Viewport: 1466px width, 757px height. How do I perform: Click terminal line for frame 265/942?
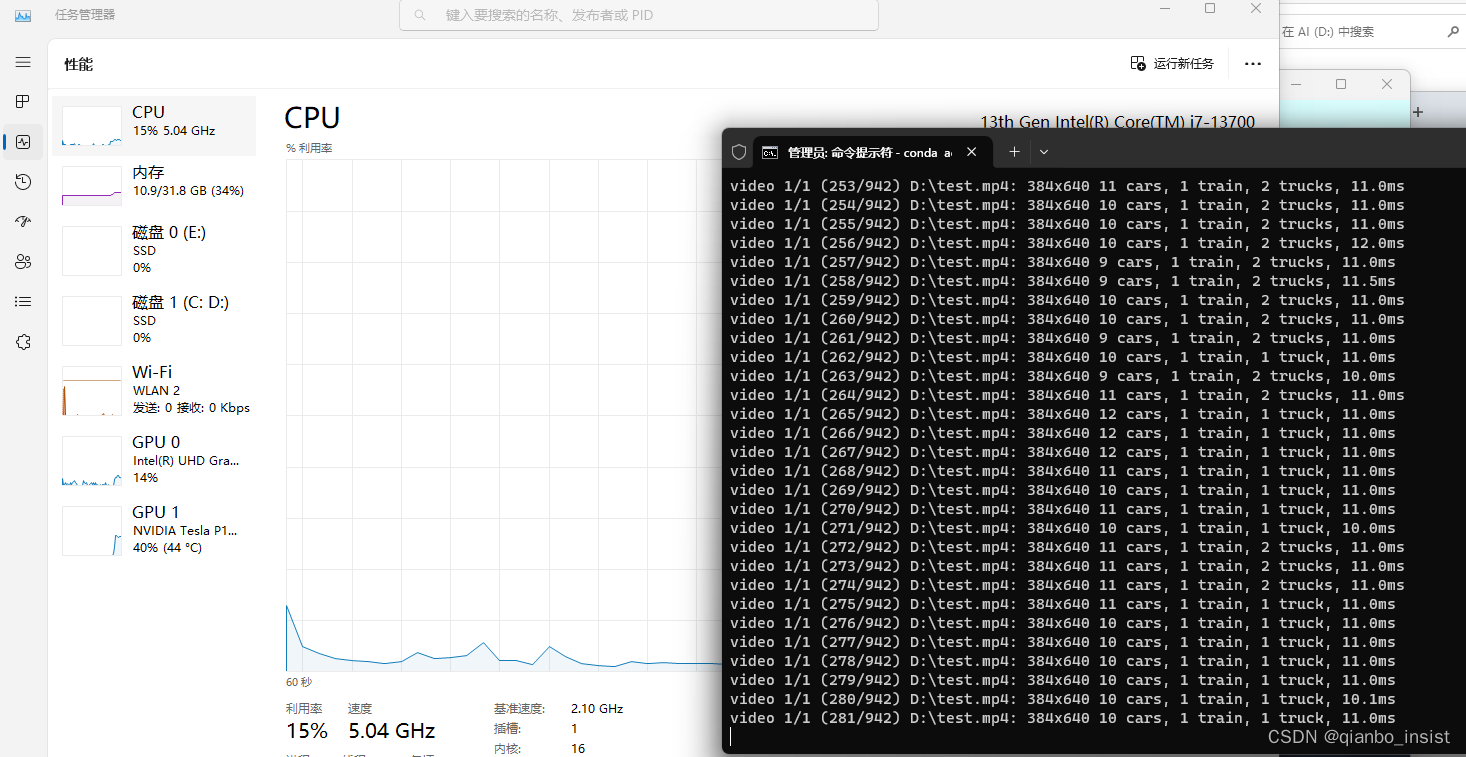[1063, 414]
